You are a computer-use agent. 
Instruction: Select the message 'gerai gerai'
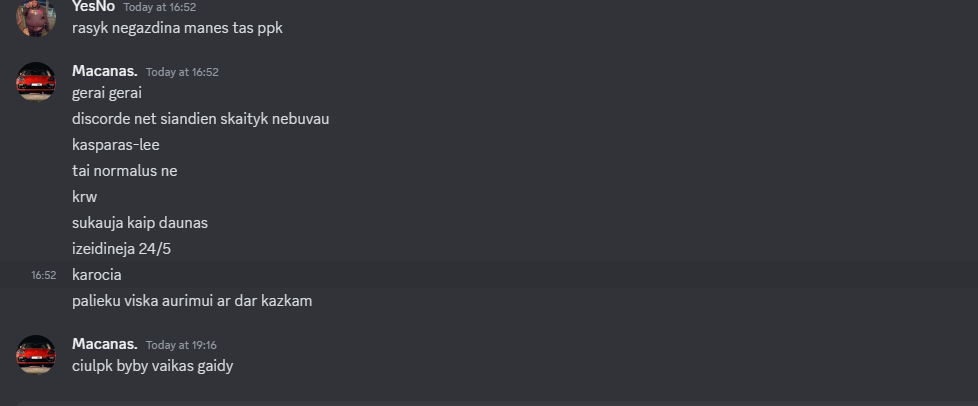click(107, 93)
